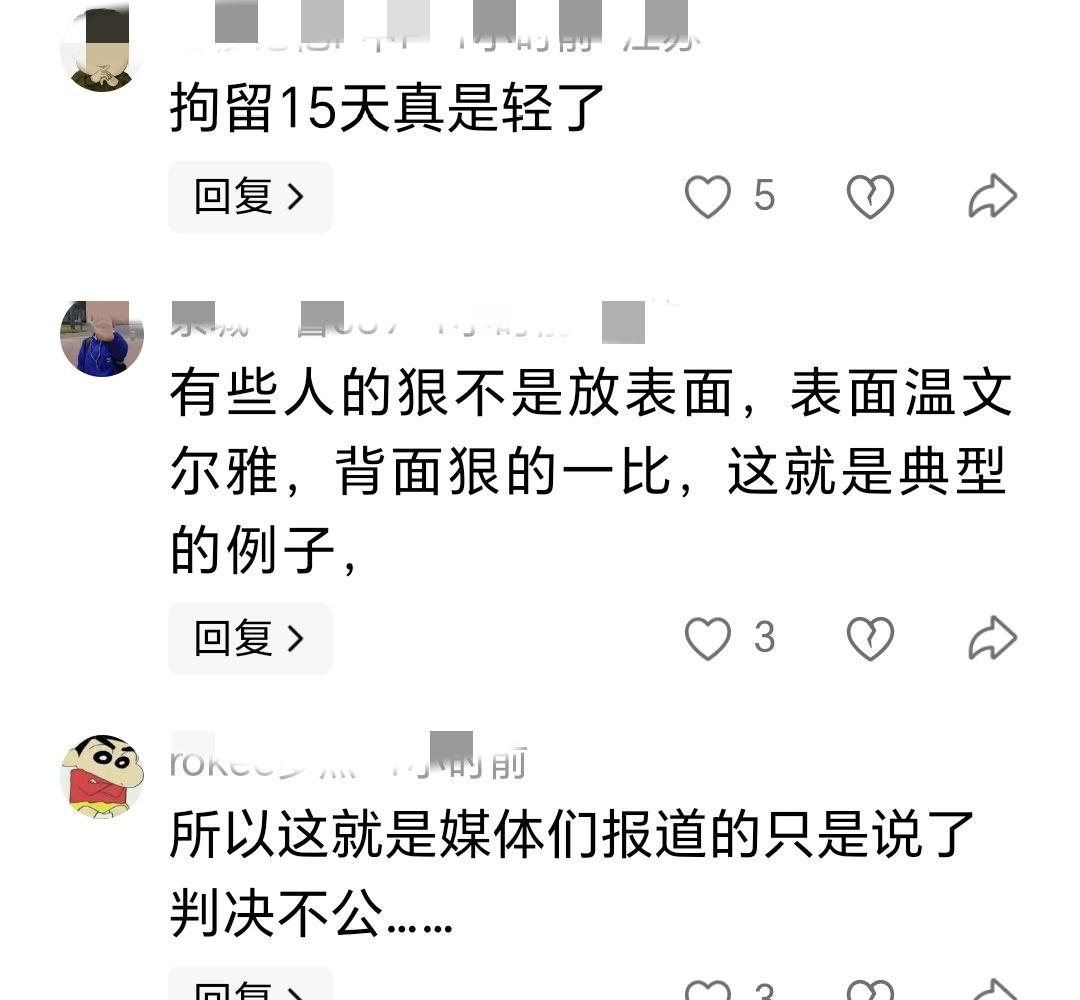Screen dimensions: 1080x1000
Task: Share the 媒体们报道 comment
Action: (993, 990)
